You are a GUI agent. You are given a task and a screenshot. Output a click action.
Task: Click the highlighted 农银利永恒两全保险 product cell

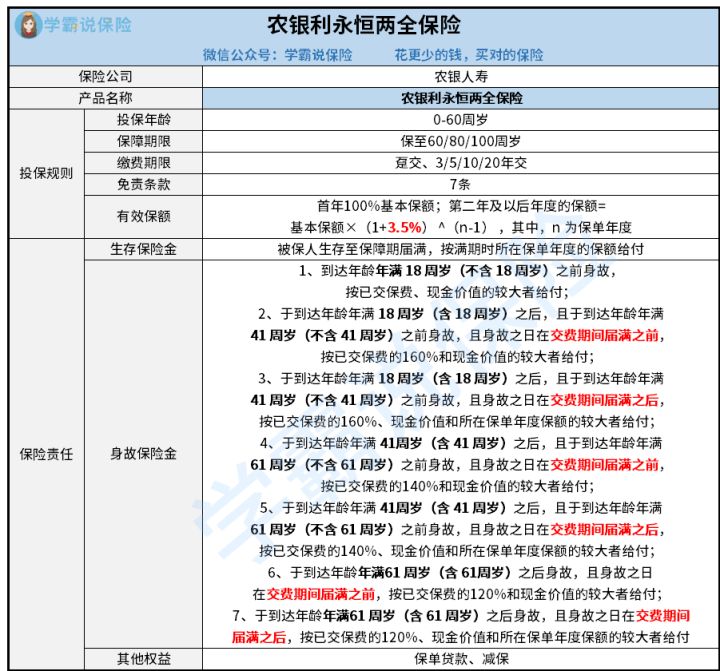pyautogui.click(x=461, y=98)
